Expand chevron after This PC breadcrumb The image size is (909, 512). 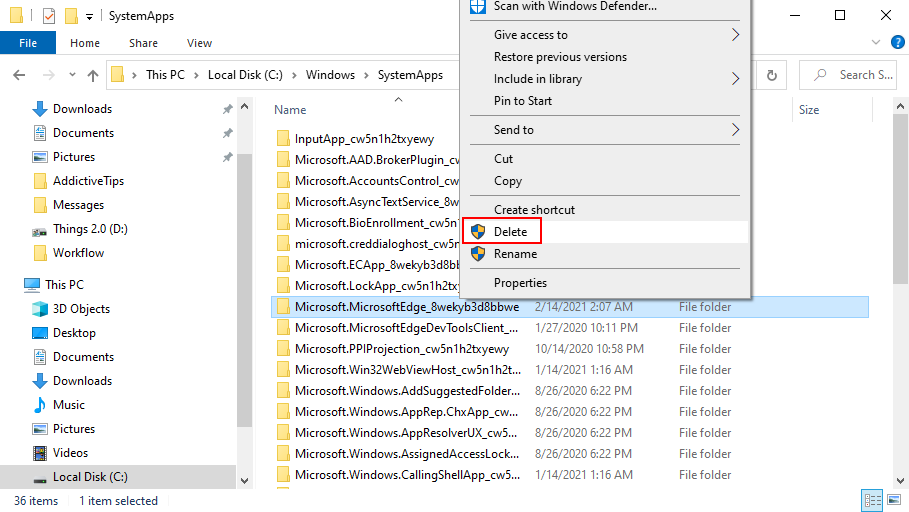tap(196, 75)
